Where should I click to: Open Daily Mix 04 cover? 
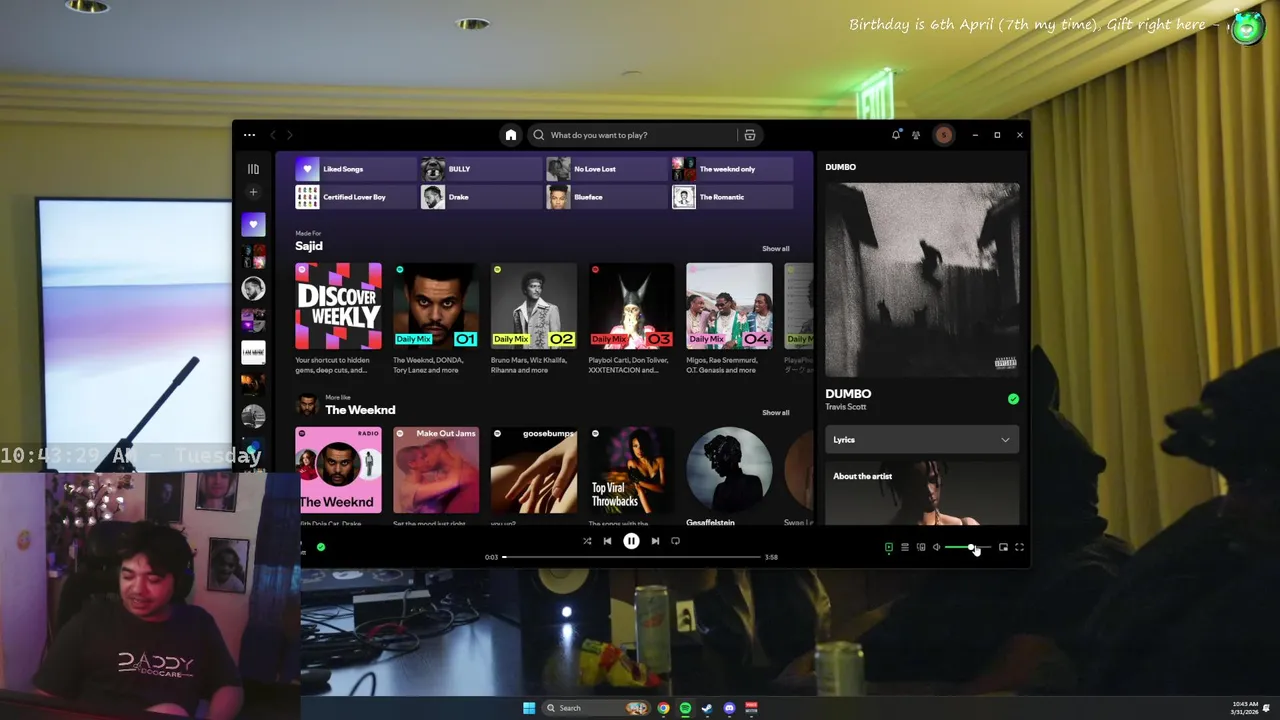tap(729, 306)
